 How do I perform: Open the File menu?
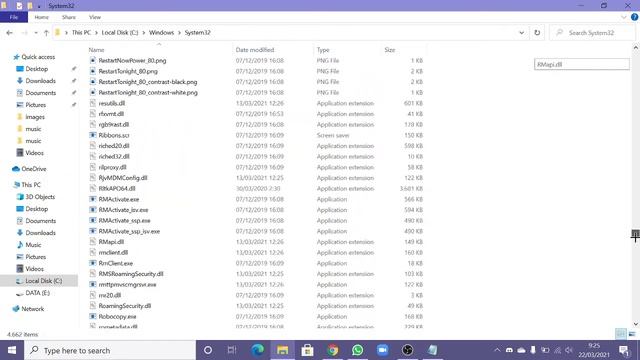pyautogui.click(x=14, y=17)
